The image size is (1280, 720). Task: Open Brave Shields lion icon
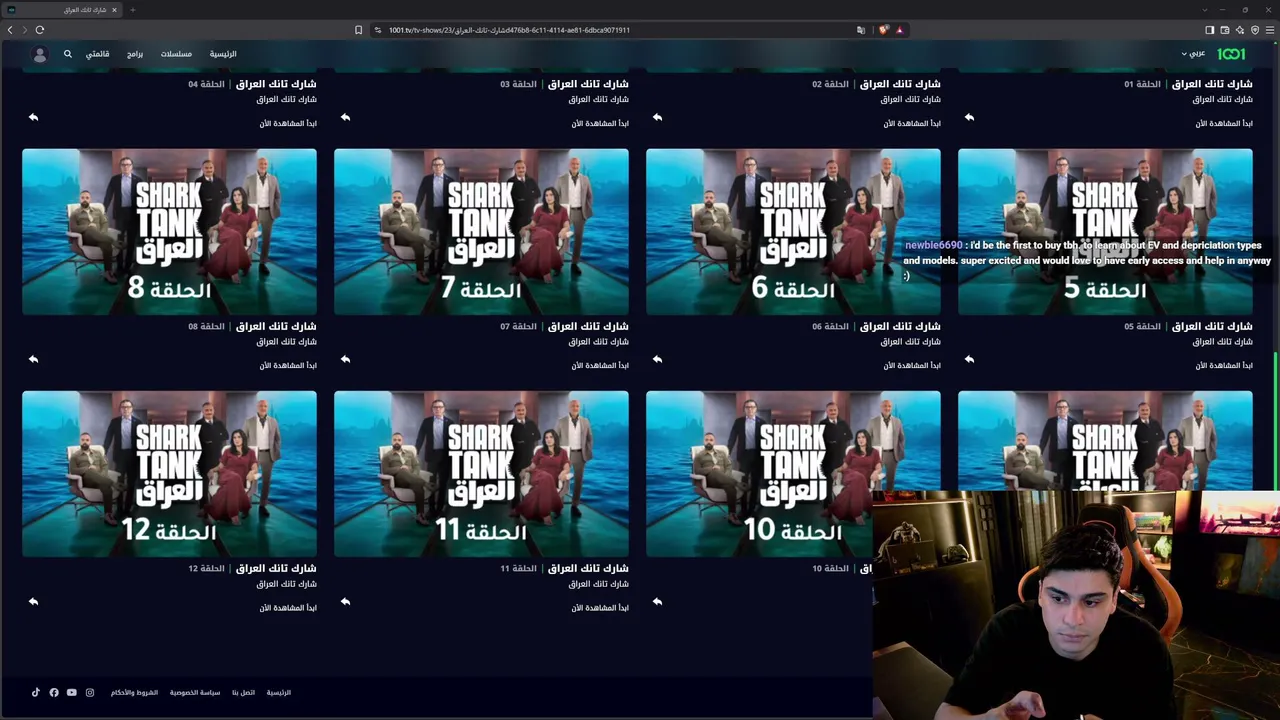883,30
